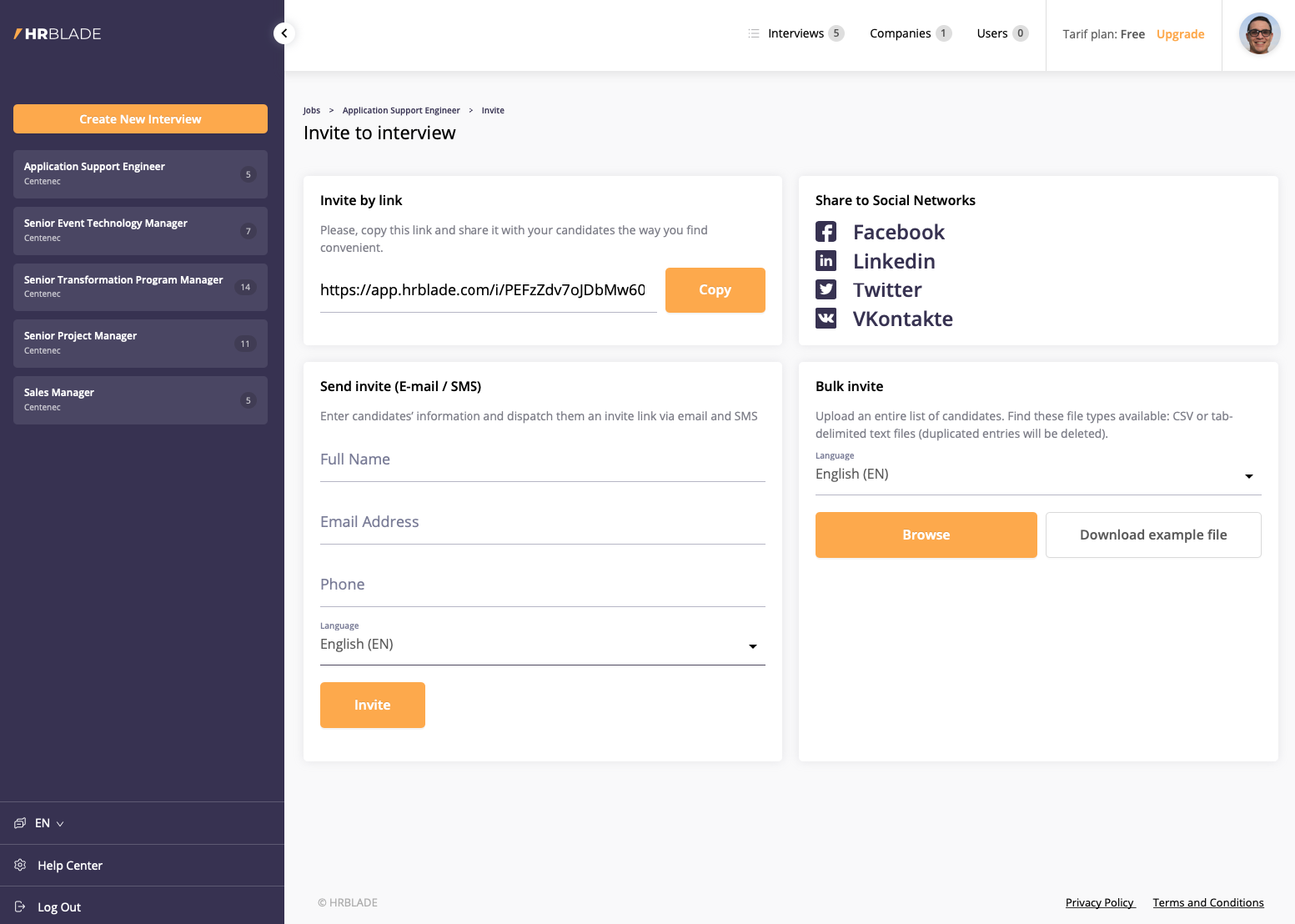Open the Users section
The image size is (1295, 924).
coord(992,33)
